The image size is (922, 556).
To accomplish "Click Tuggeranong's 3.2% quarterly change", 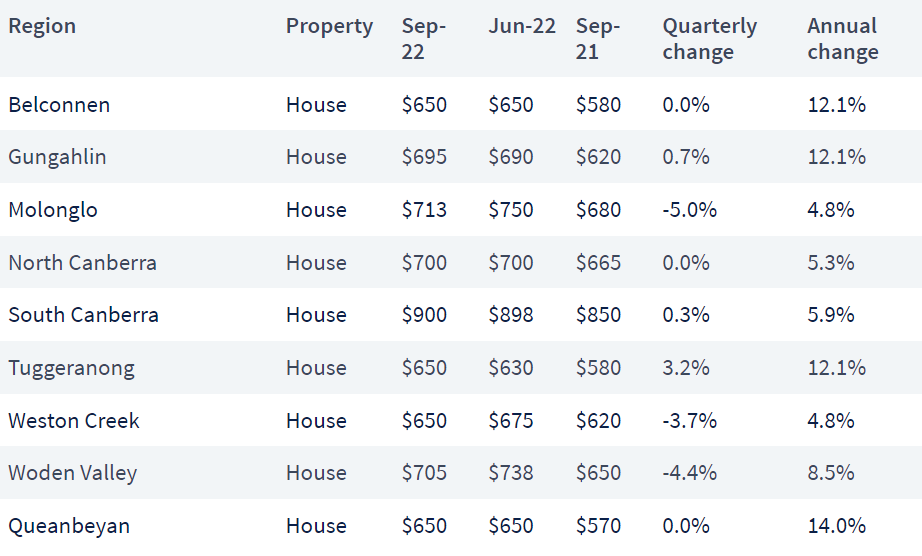I will (x=686, y=368).
